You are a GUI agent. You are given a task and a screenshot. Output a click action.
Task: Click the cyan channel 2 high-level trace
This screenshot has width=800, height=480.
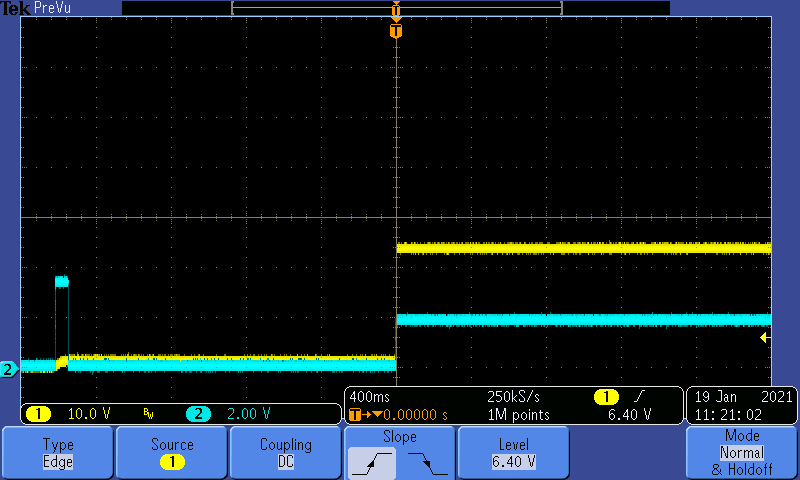pos(584,320)
